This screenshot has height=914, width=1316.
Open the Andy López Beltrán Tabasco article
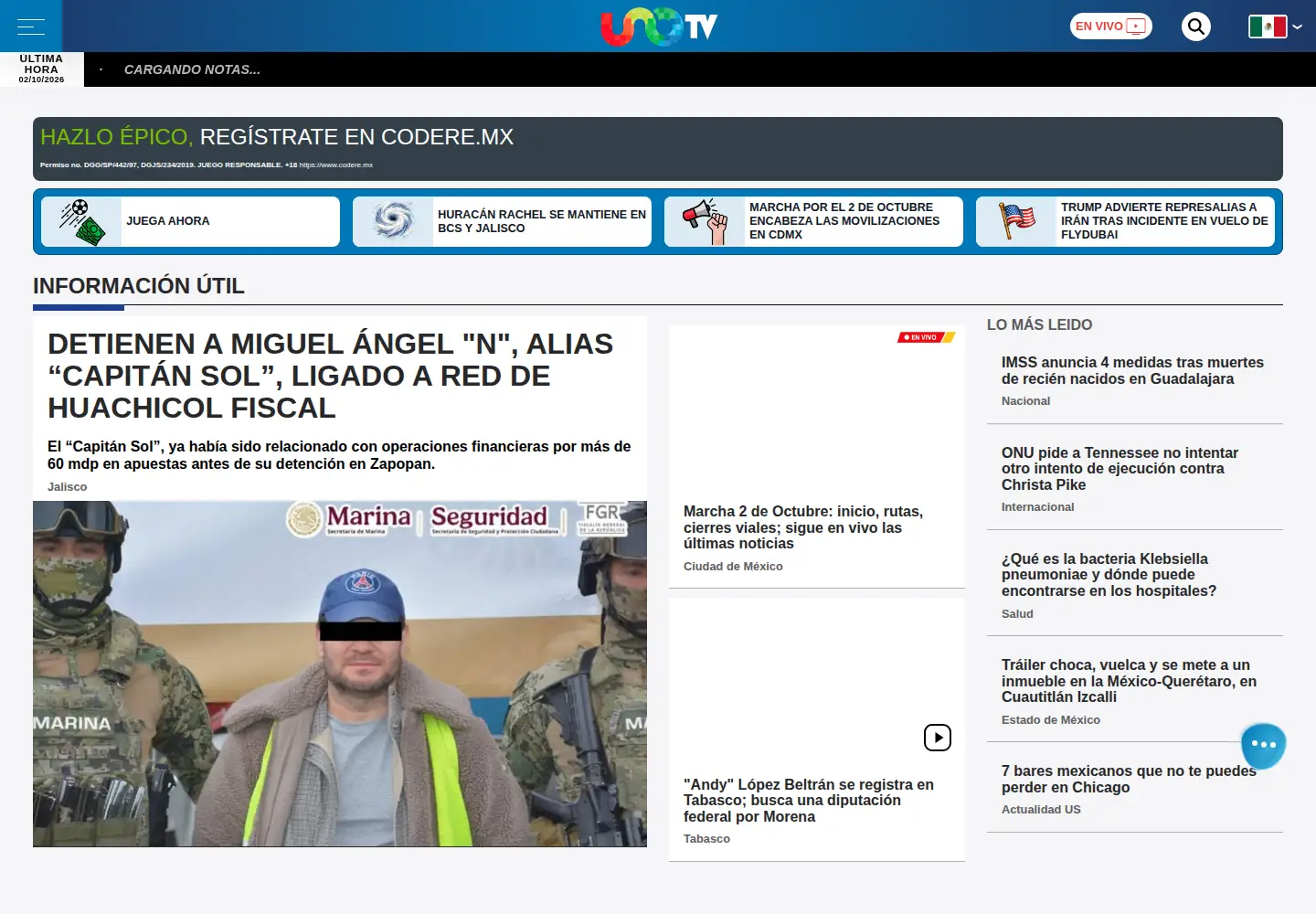tap(809, 801)
